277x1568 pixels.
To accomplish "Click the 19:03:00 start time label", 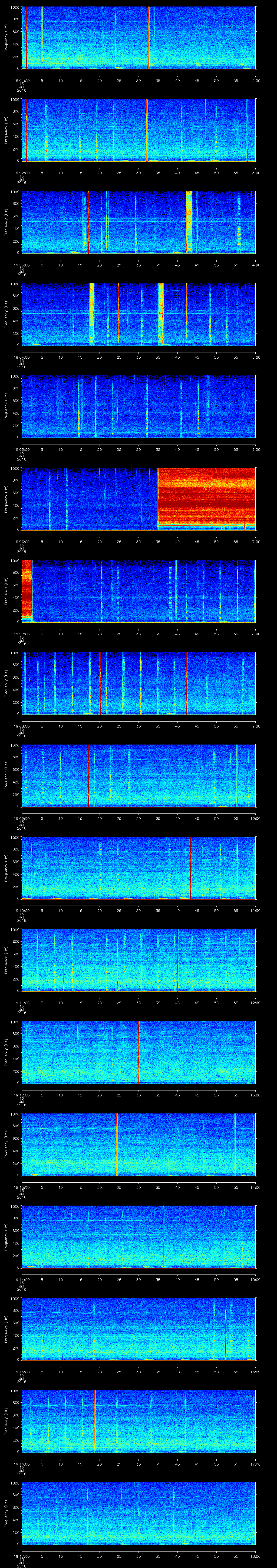I will click(21, 265).
